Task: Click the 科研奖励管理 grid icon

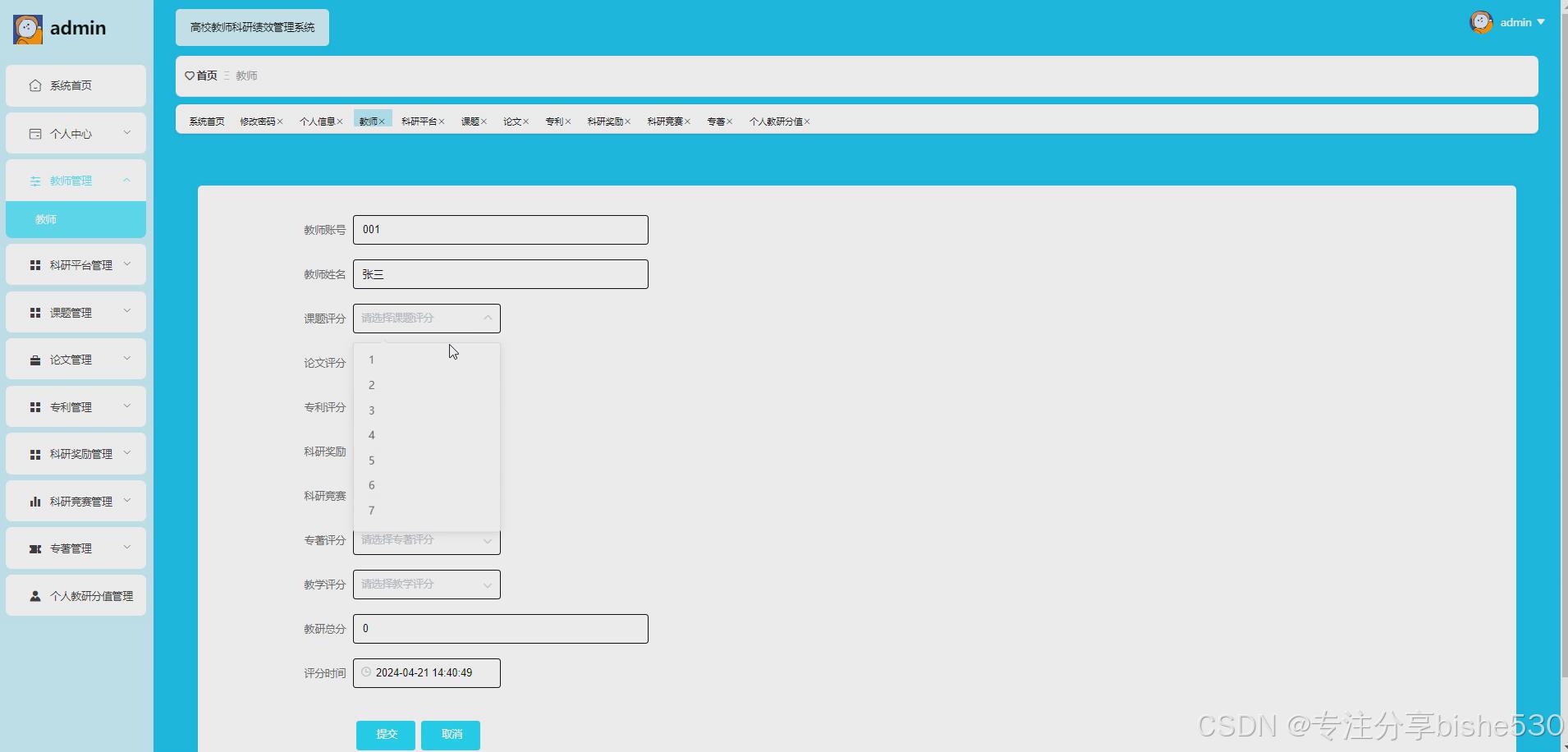Action: pyautogui.click(x=35, y=454)
